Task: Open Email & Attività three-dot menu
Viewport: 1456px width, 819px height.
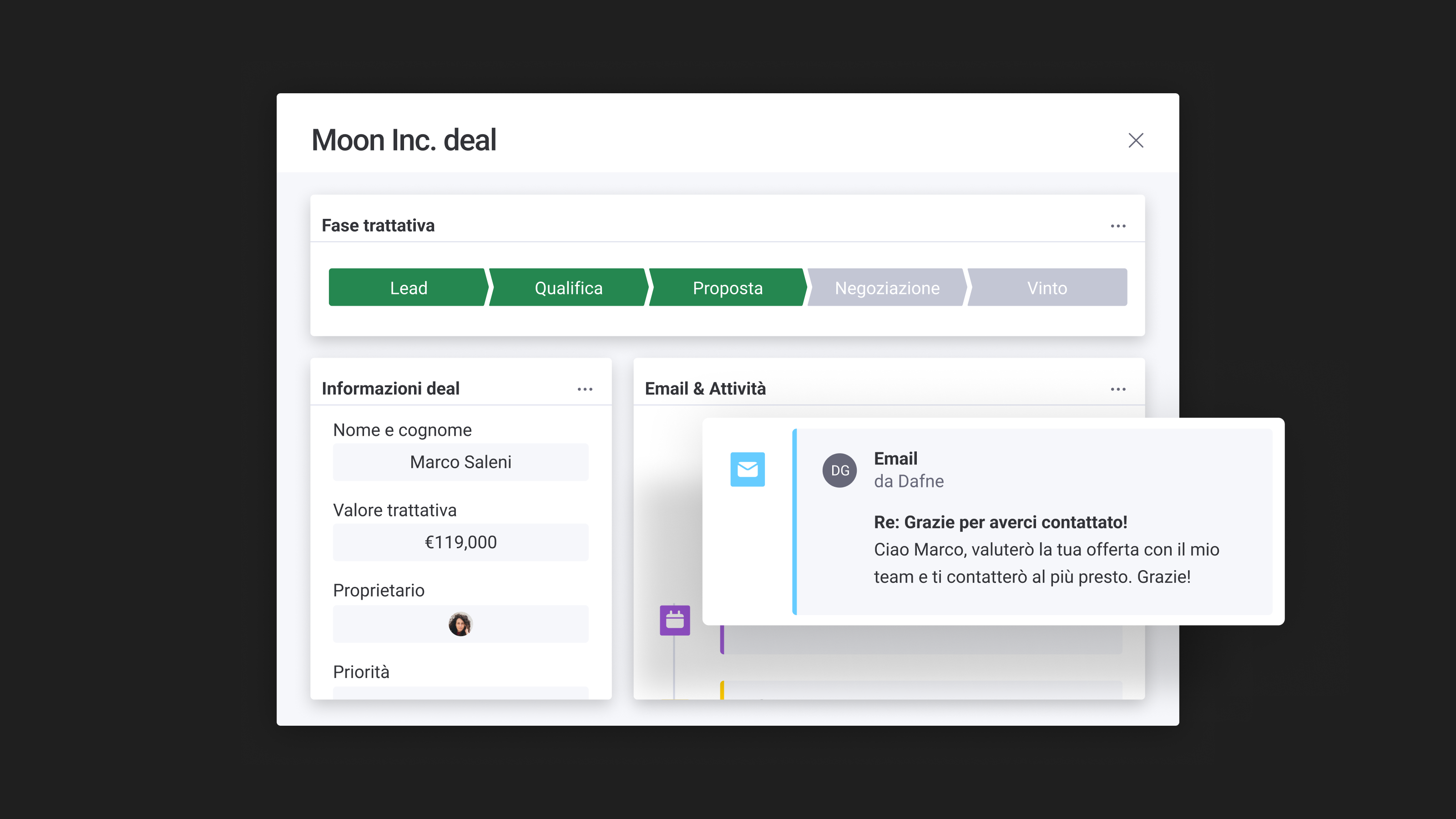Action: (x=1117, y=389)
